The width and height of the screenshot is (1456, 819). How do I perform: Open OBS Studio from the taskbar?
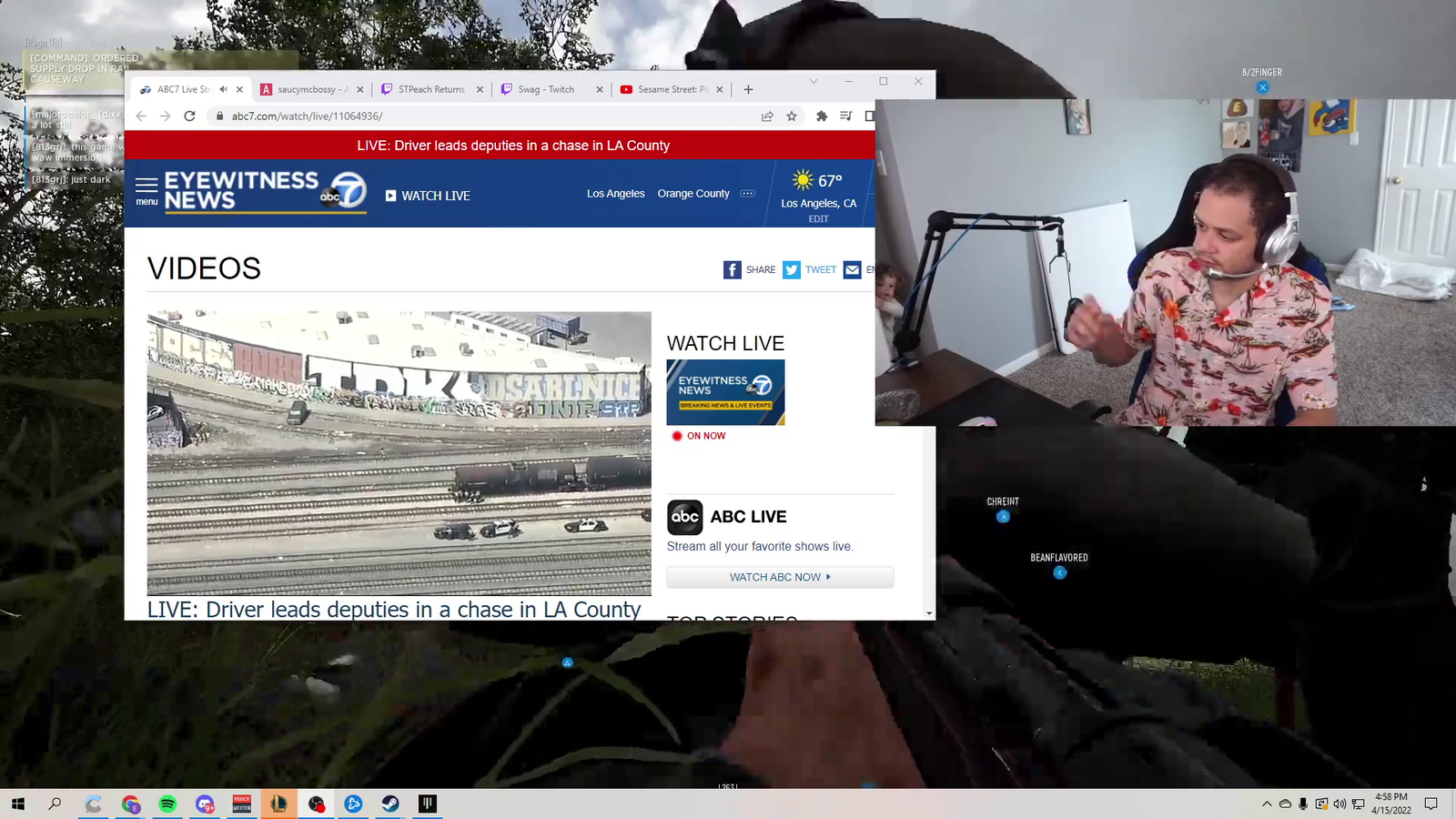coord(317,804)
